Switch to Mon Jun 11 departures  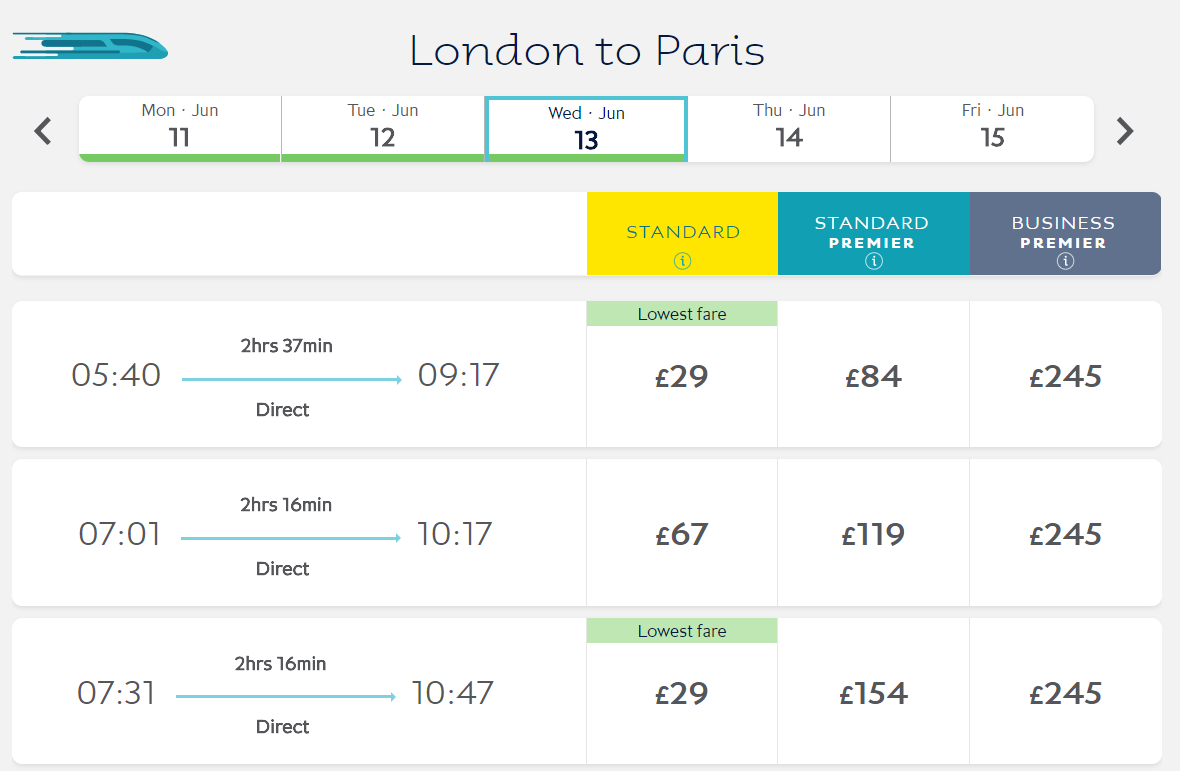tap(179, 129)
